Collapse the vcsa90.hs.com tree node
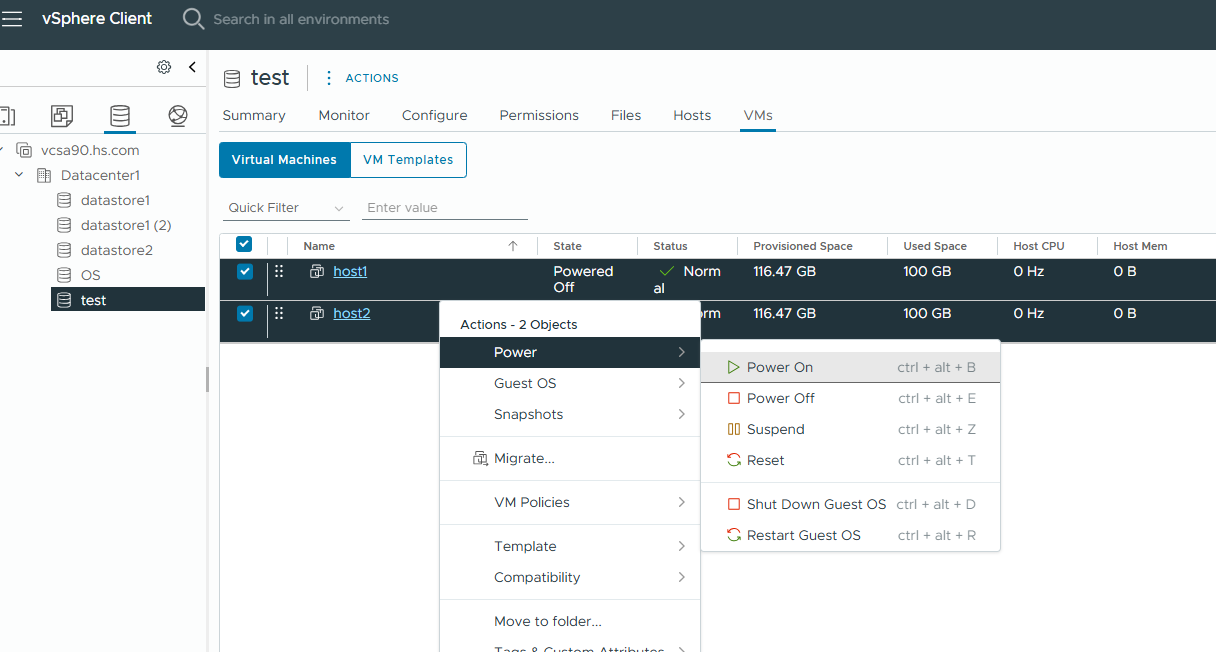This screenshot has height=652, width=1216. point(0,150)
